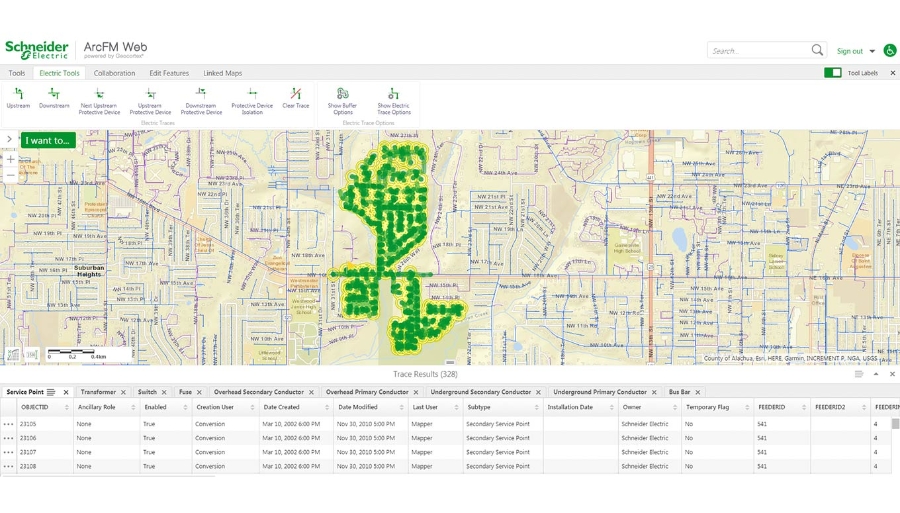Screen dimensions: 900x513
Task: Toggle sort order on Date Created column
Action: (281, 407)
